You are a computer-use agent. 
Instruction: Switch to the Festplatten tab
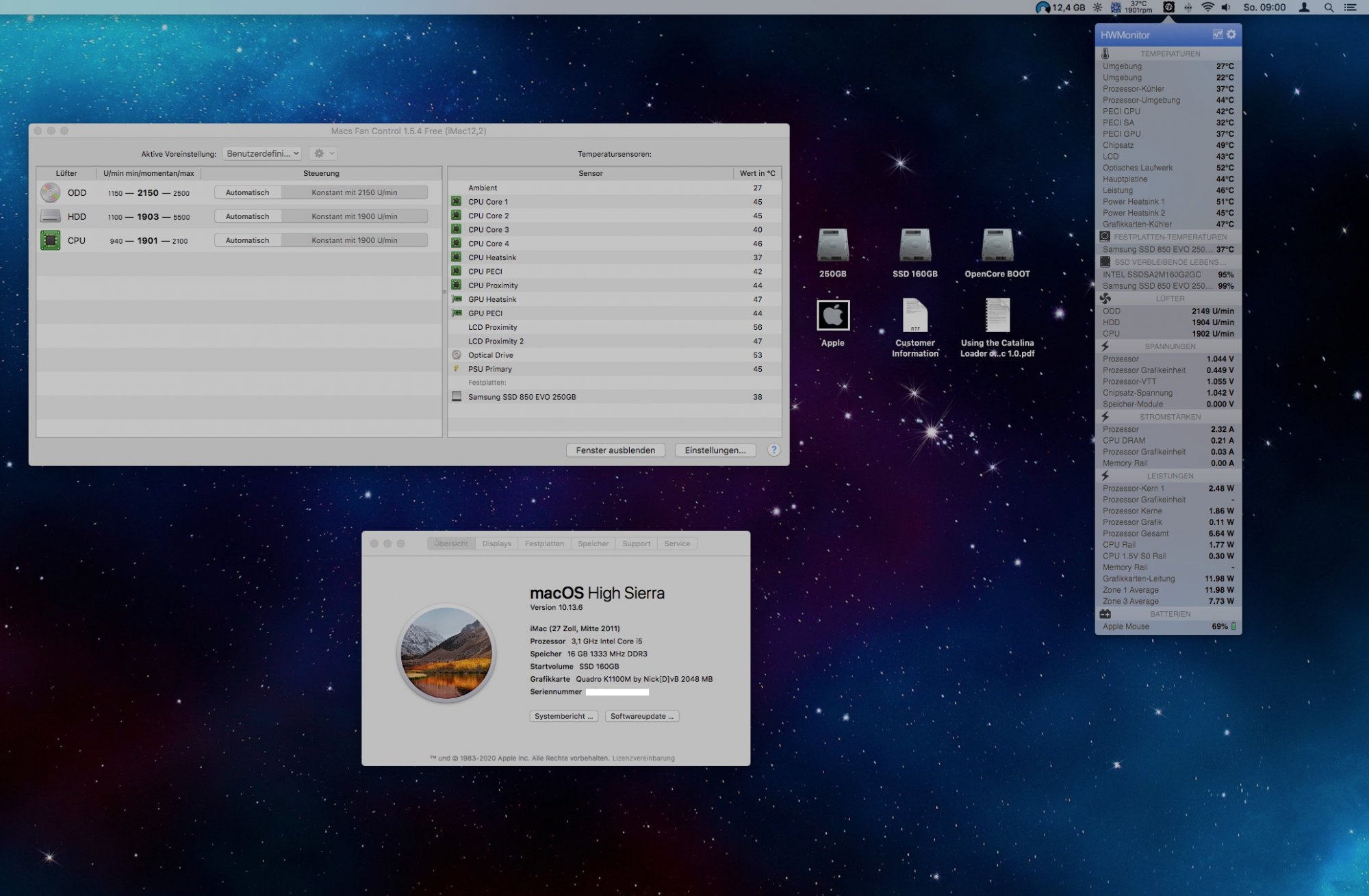[544, 543]
